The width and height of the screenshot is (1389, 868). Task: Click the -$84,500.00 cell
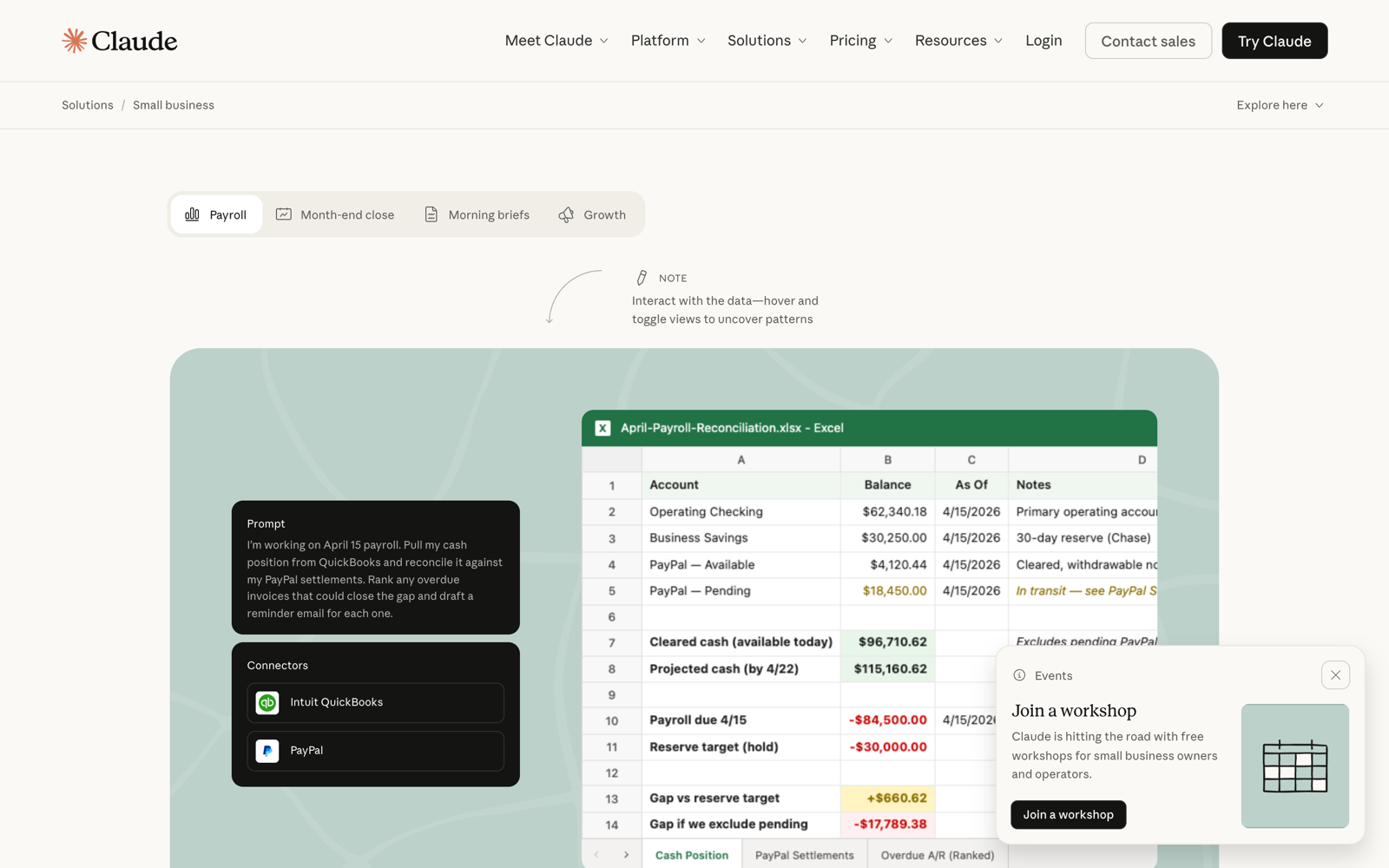pyautogui.click(x=888, y=720)
